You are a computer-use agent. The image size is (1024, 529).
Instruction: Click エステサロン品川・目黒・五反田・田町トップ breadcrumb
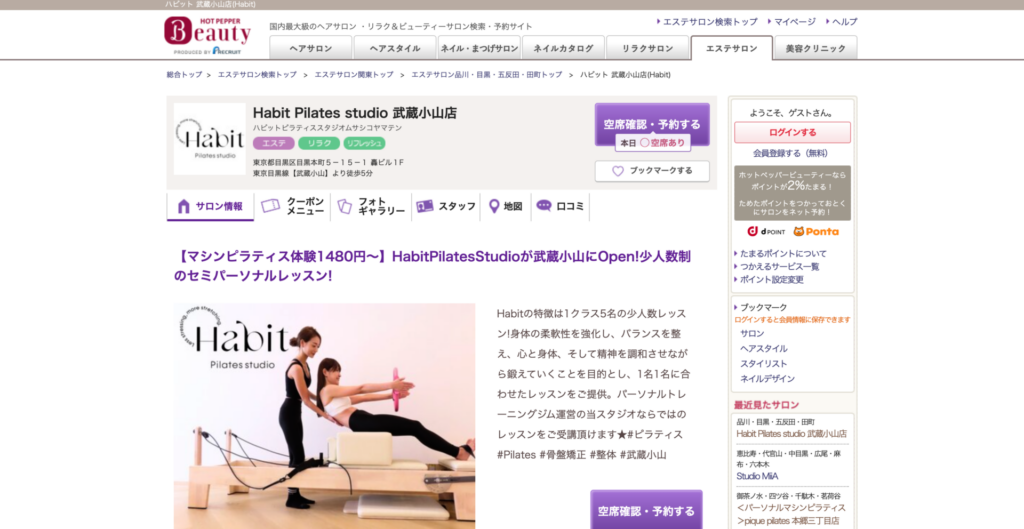click(487, 75)
